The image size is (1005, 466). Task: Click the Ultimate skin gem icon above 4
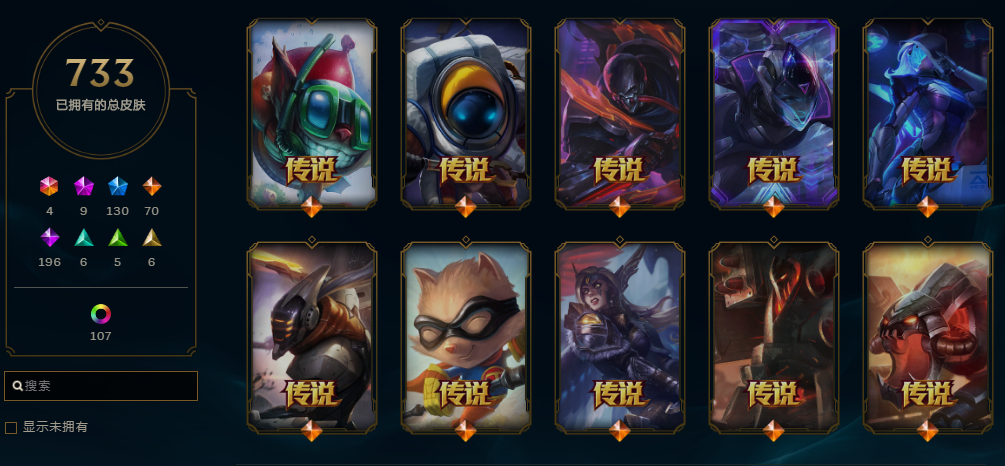coord(49,187)
